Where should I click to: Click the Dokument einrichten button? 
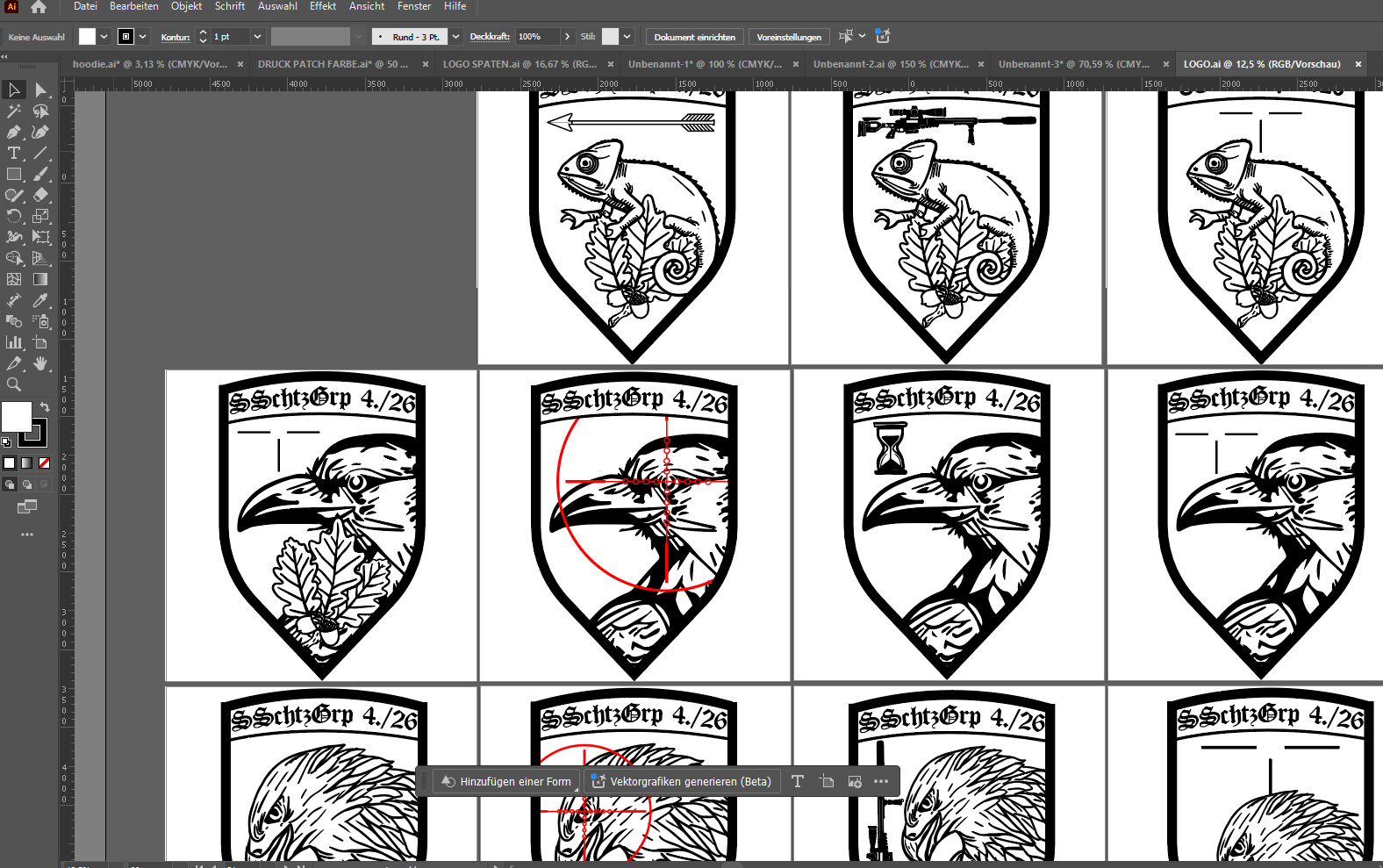click(x=694, y=37)
